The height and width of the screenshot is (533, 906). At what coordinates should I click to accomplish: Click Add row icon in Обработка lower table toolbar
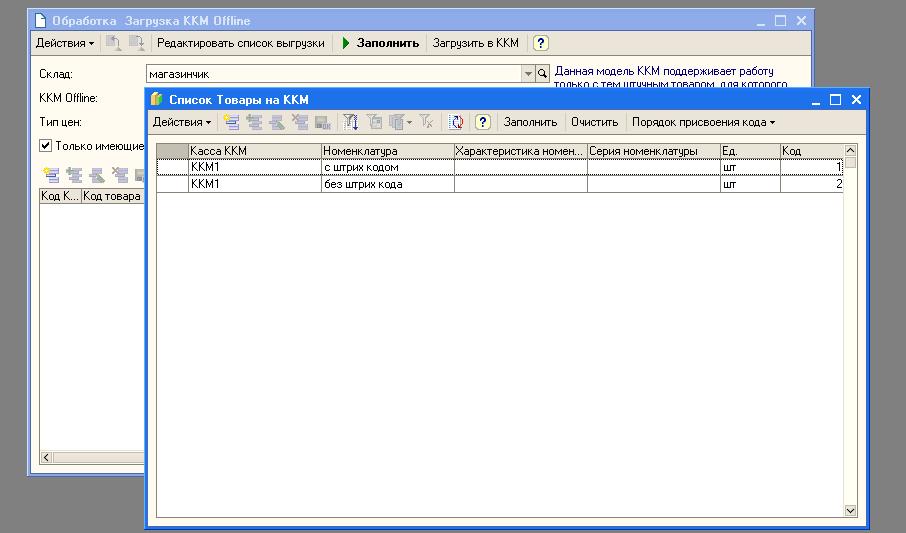[x=51, y=175]
